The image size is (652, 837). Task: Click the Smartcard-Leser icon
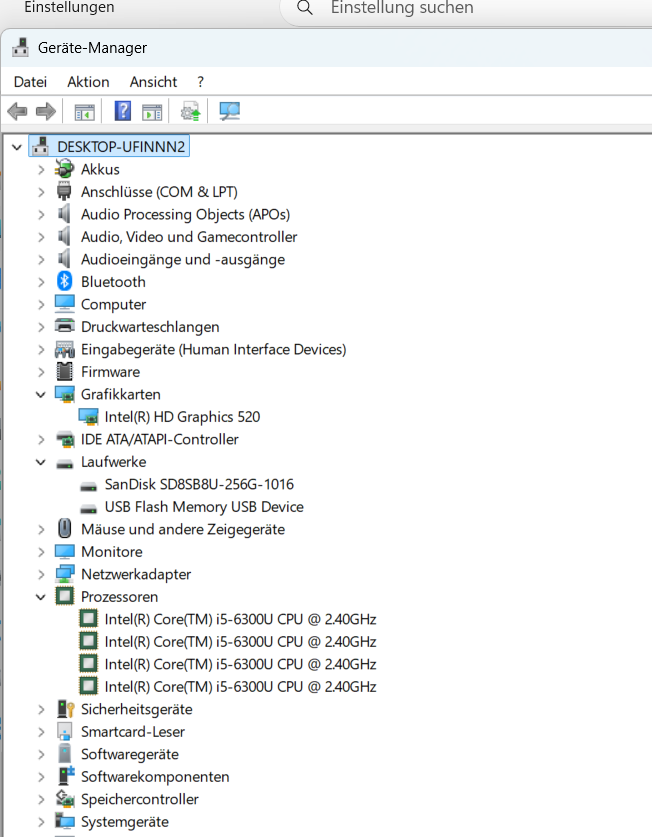click(65, 731)
